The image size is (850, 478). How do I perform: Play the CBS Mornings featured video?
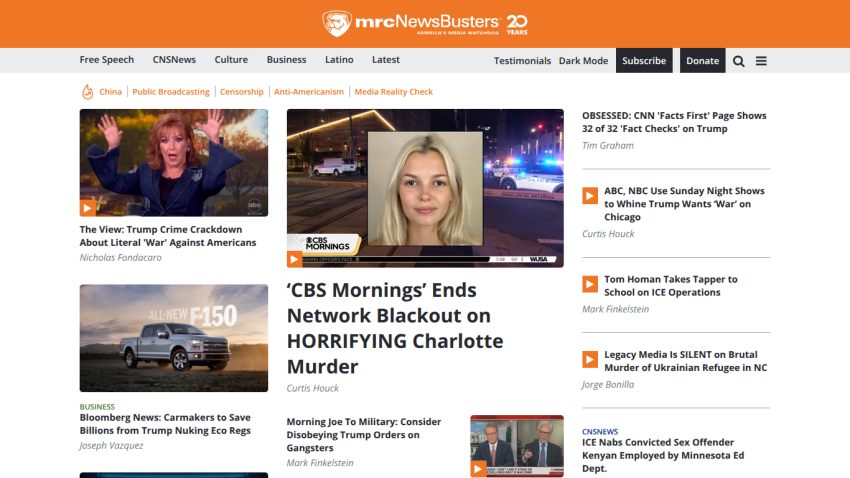point(294,260)
